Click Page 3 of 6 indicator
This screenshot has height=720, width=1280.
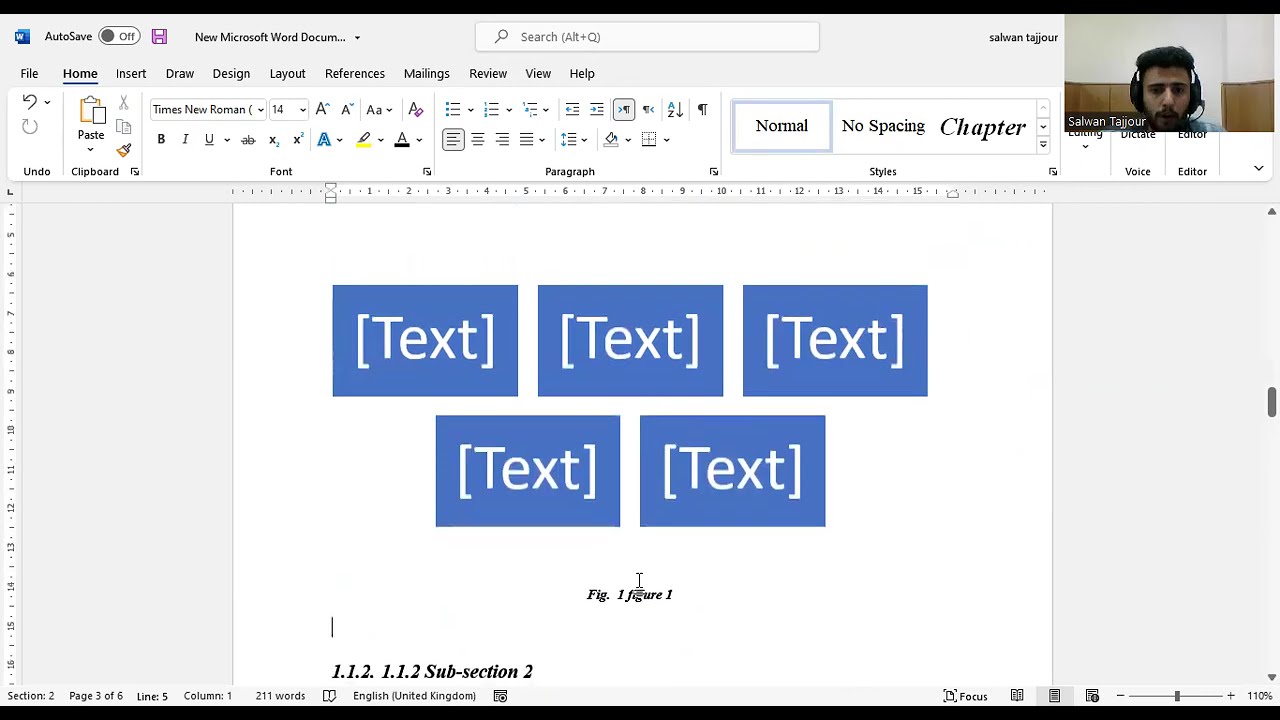(x=96, y=696)
